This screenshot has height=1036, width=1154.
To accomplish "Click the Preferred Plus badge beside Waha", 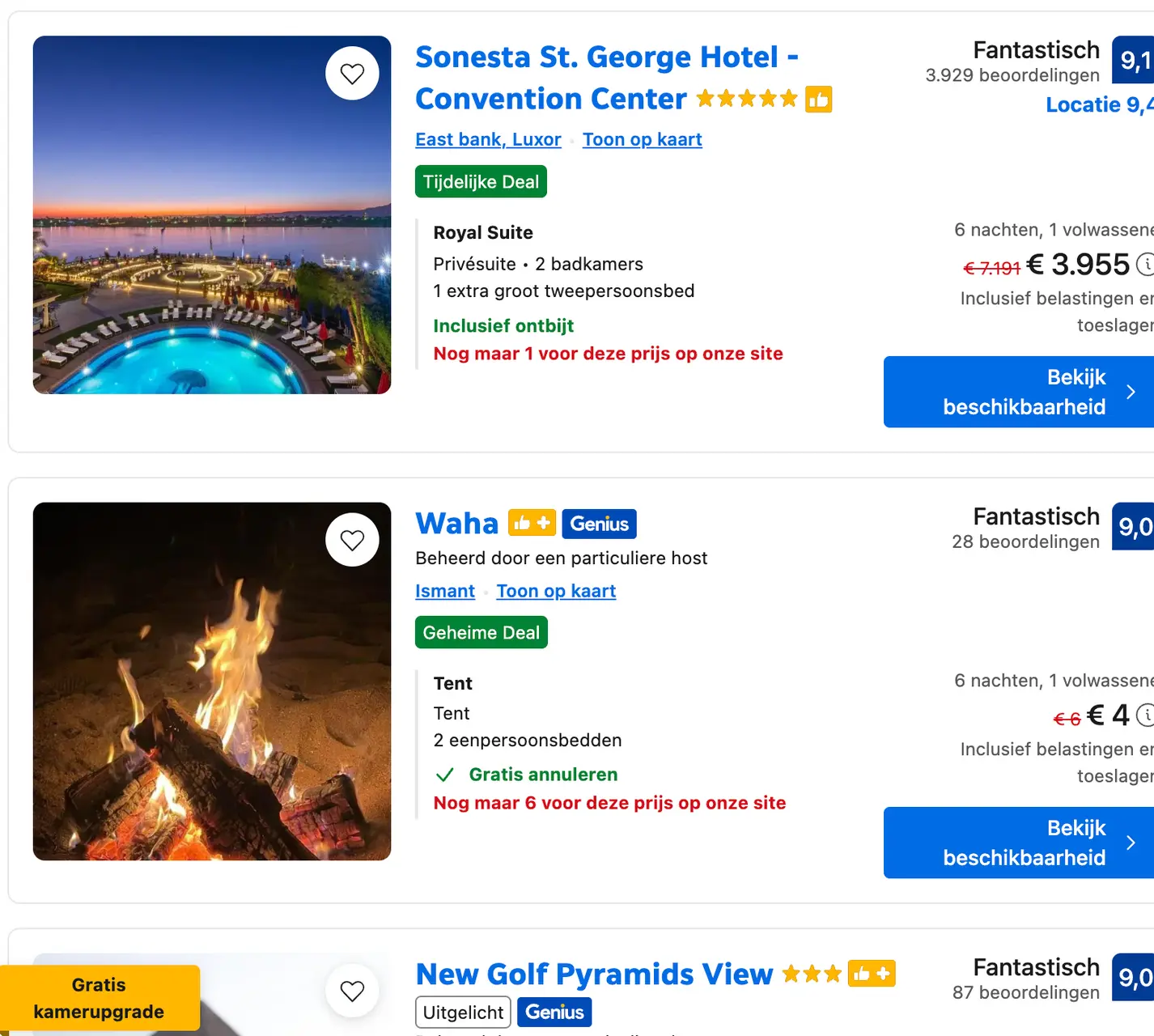I will [x=532, y=524].
